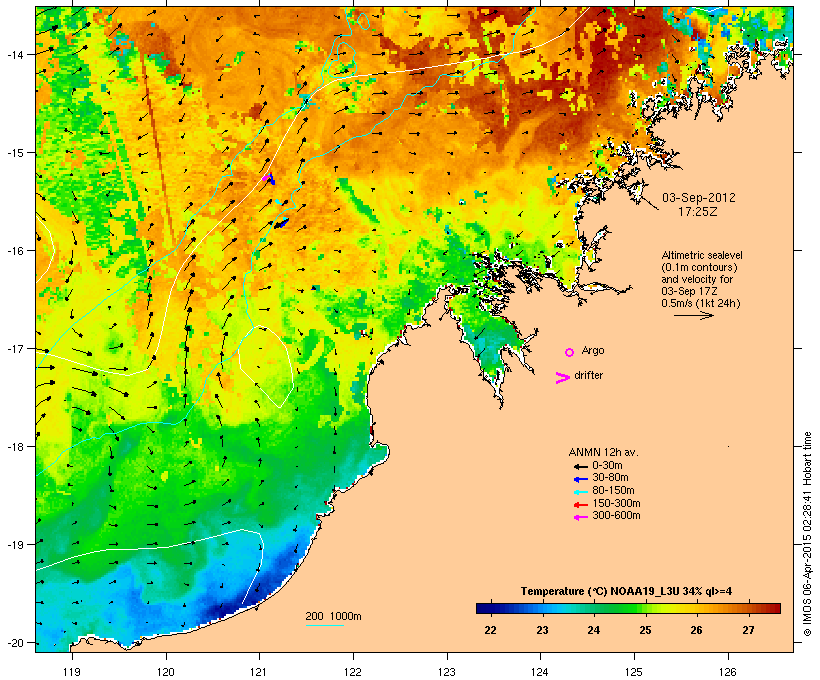Click the 'drifter' legend label

pyautogui.click(x=588, y=375)
